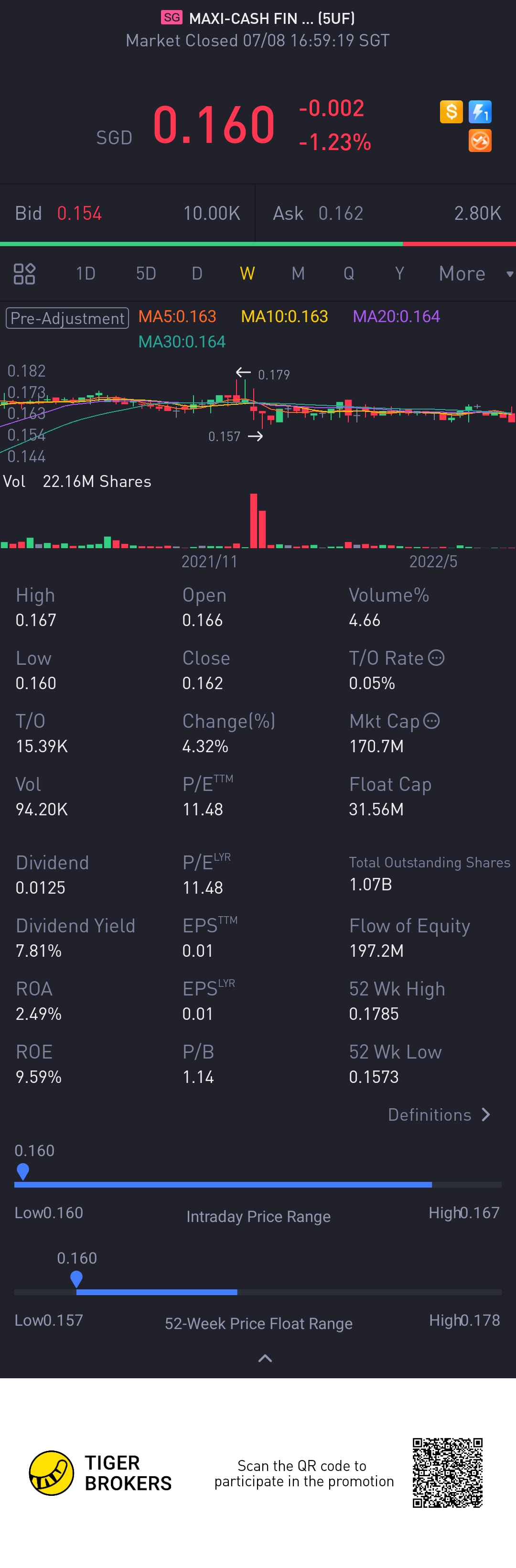Toggle the Pre-Adjustment price setting
Screen dimensions: 516x1568
coord(67,318)
